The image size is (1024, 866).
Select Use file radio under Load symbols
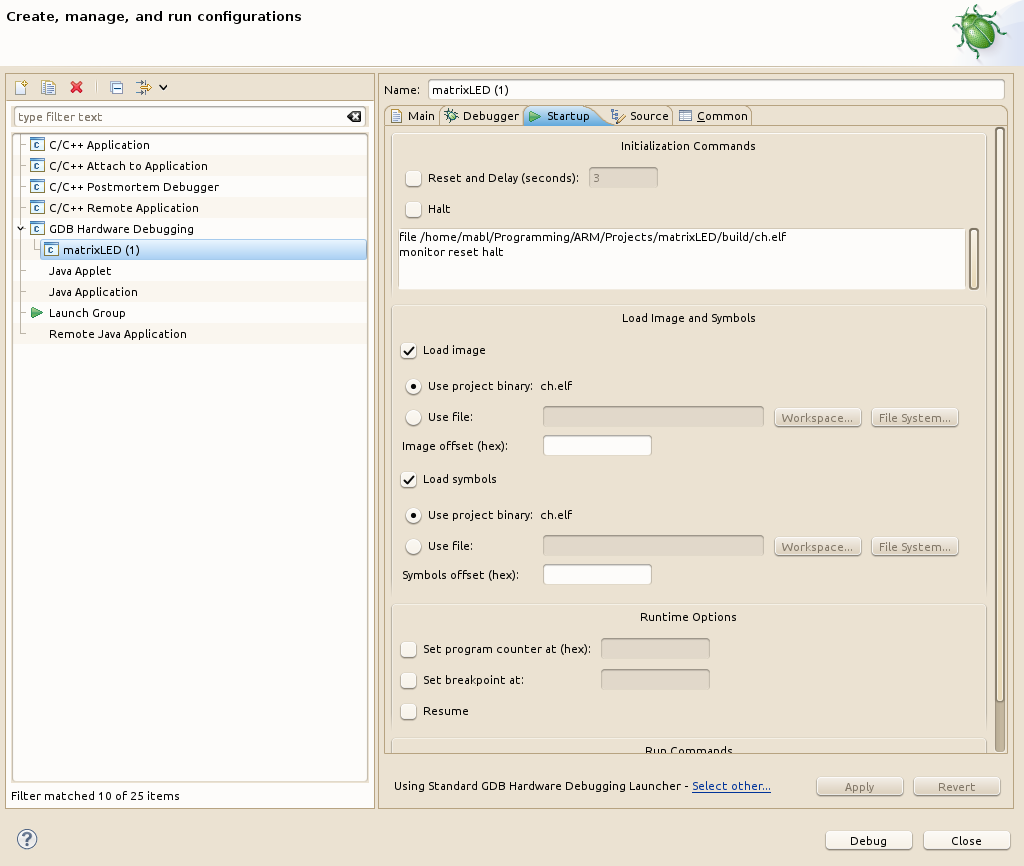[413, 546]
